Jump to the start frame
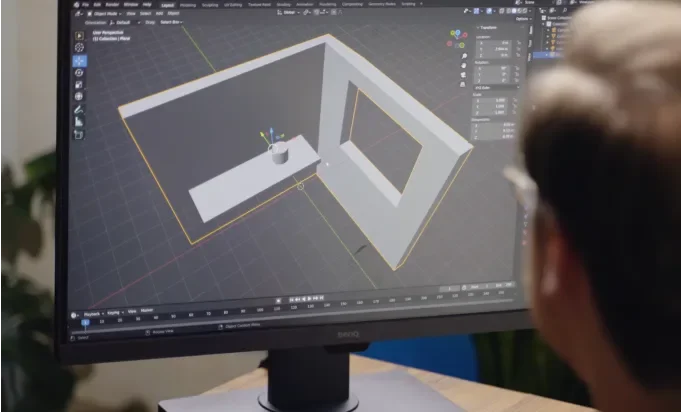Screen dimensions: 681x412 [291, 300]
